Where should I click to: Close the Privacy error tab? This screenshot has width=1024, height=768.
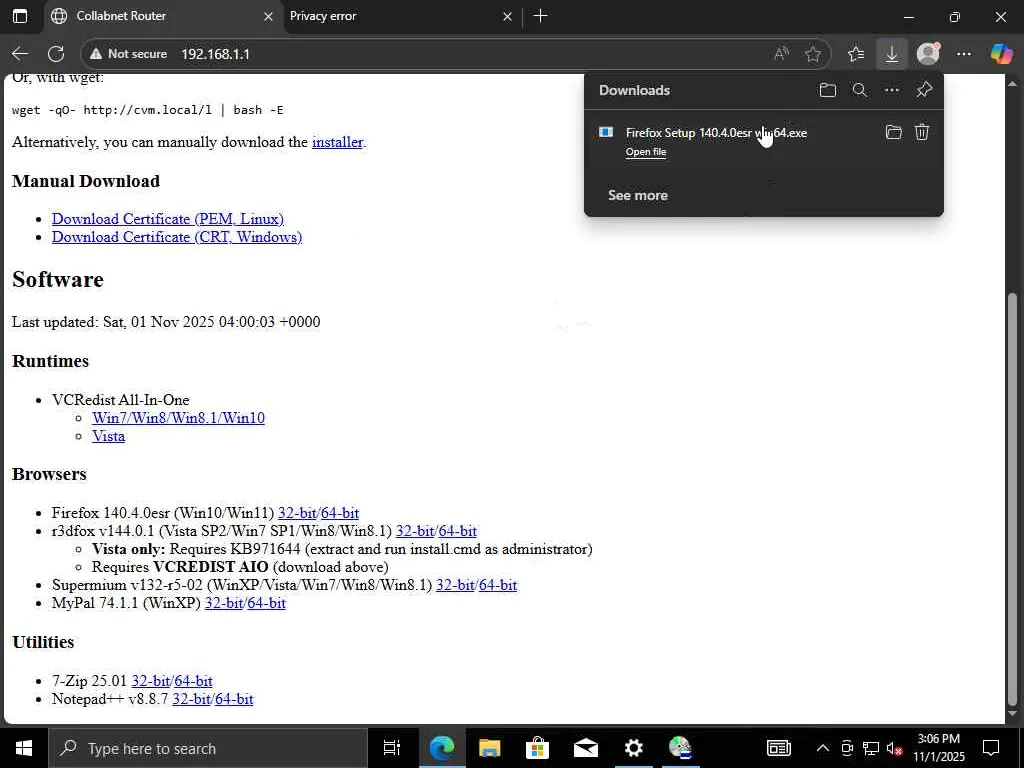507,16
